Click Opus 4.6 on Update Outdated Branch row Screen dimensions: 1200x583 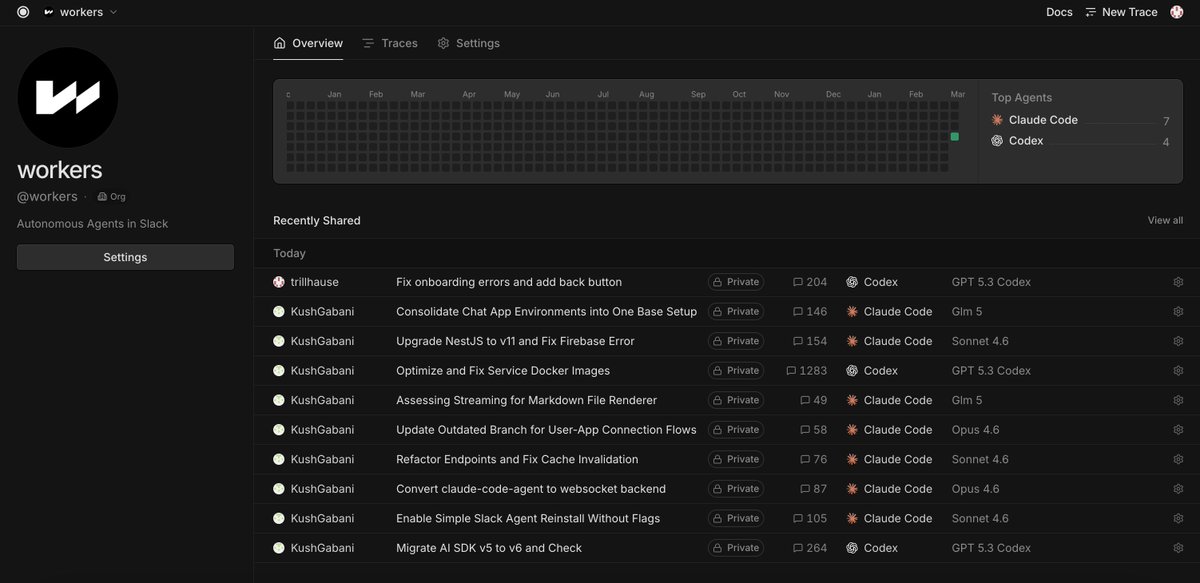pyautogui.click(x=975, y=429)
